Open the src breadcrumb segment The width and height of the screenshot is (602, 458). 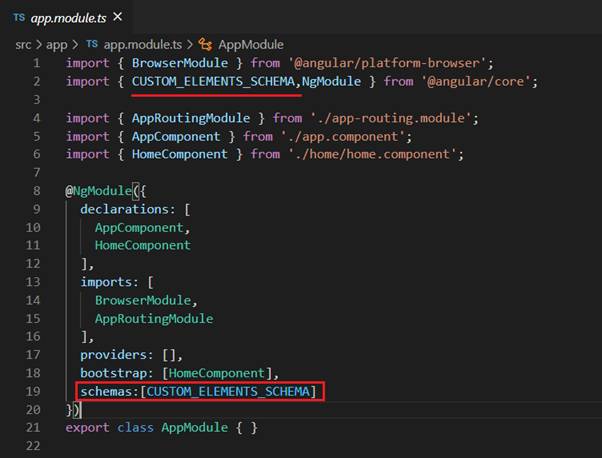23,45
